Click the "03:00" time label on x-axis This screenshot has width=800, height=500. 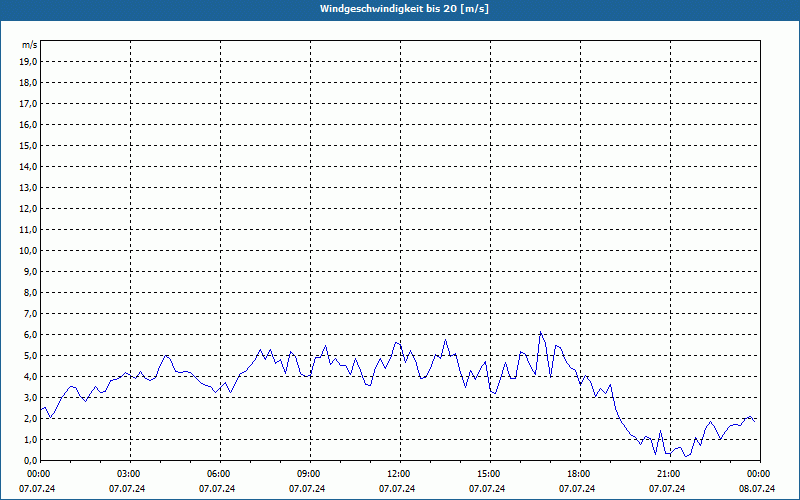point(131,474)
